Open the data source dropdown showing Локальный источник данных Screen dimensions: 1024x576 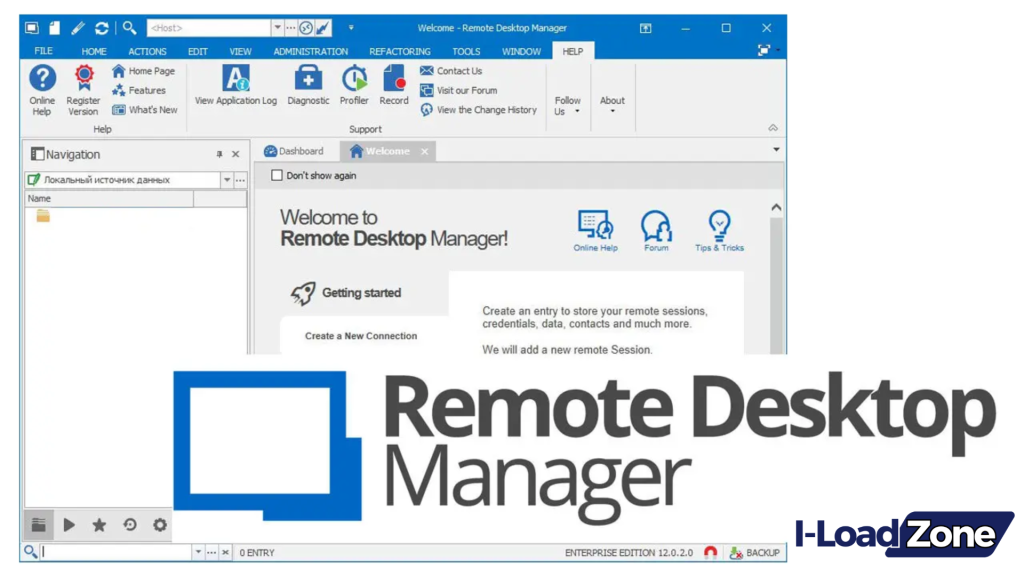click(x=226, y=180)
